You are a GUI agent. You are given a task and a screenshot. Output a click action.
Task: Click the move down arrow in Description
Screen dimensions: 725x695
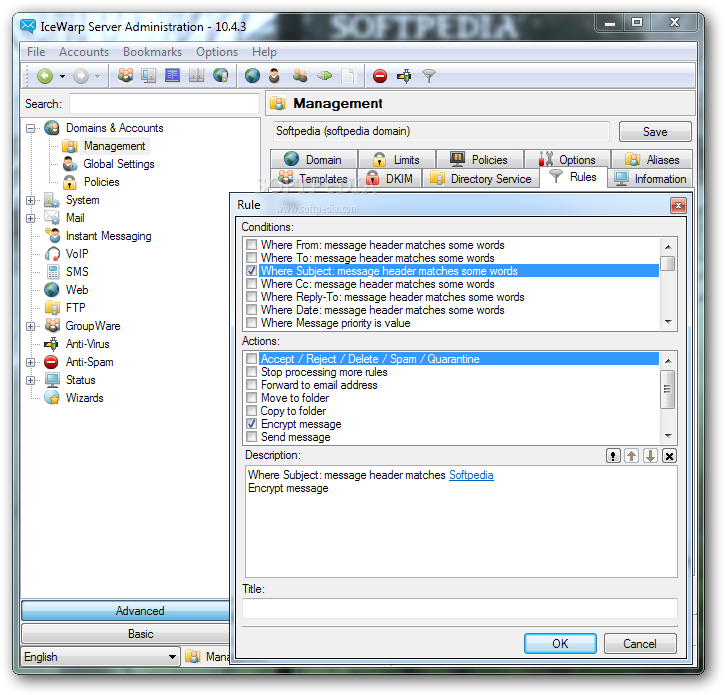tap(650, 456)
